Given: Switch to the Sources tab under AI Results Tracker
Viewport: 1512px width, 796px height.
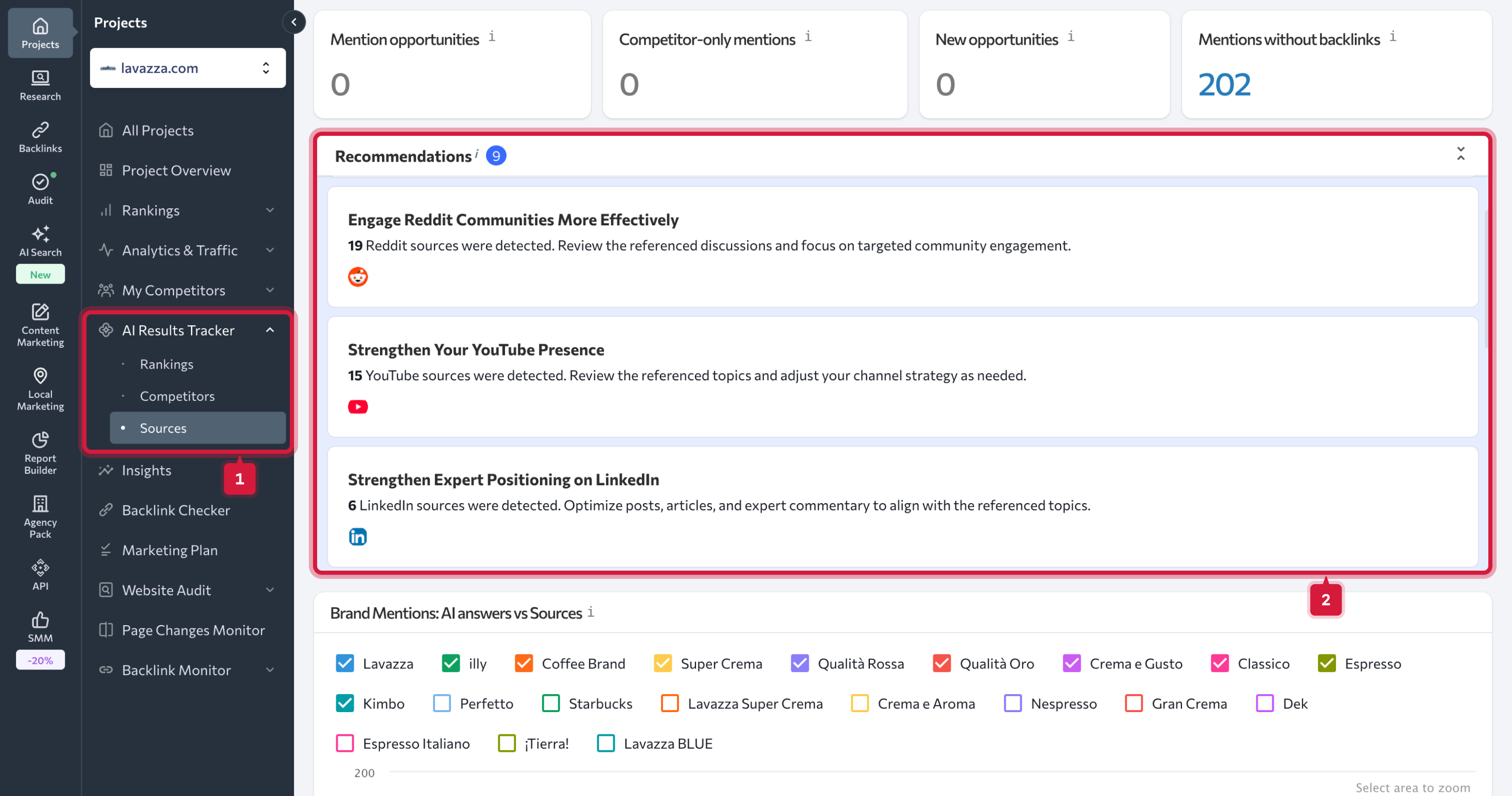Looking at the screenshot, I should point(163,428).
